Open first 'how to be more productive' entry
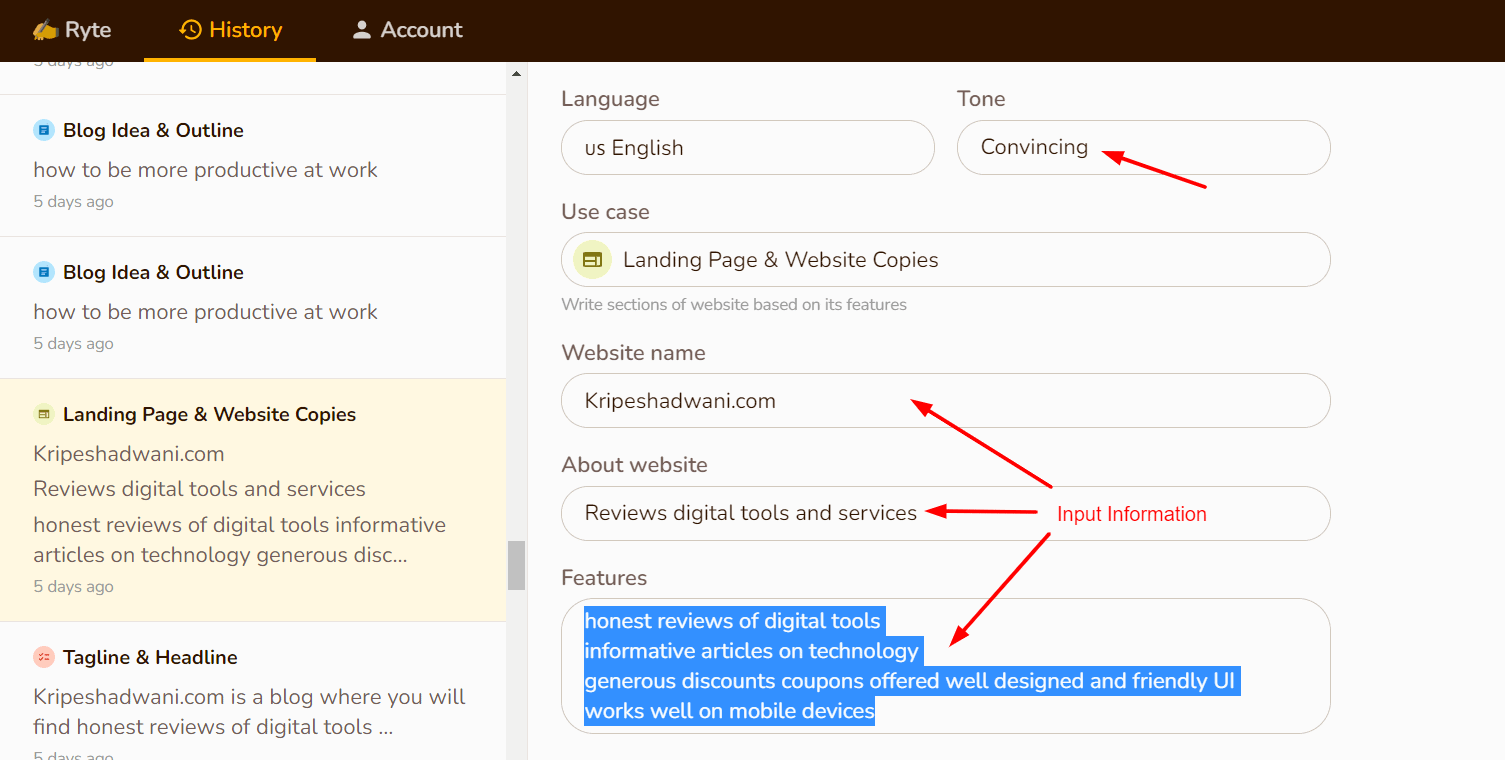The height and width of the screenshot is (760, 1505). click(205, 170)
